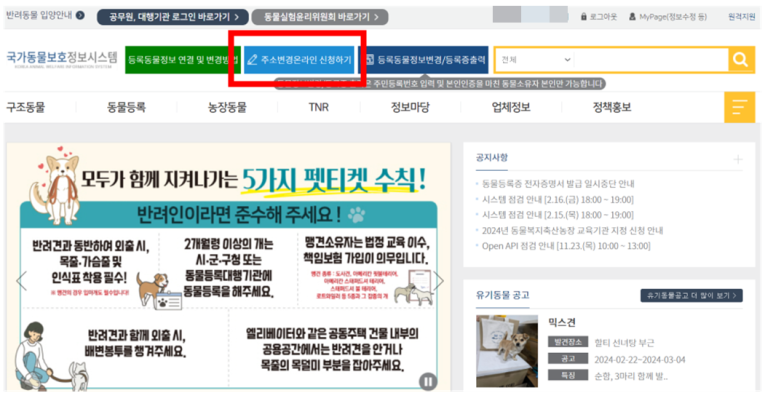This screenshot has height=409, width=773.
Task: Click 유기동물공고 더 많이 보기 button
Action: (692, 295)
